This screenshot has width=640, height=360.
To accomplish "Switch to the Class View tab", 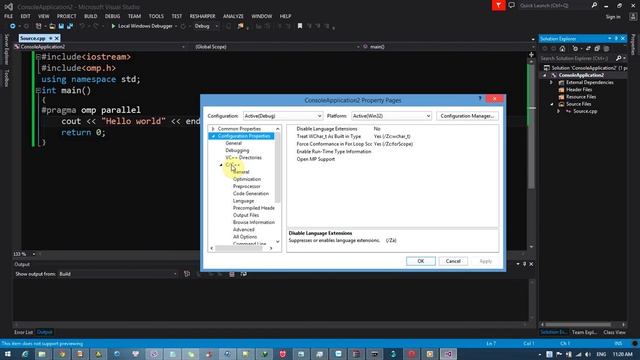I will [x=614, y=332].
